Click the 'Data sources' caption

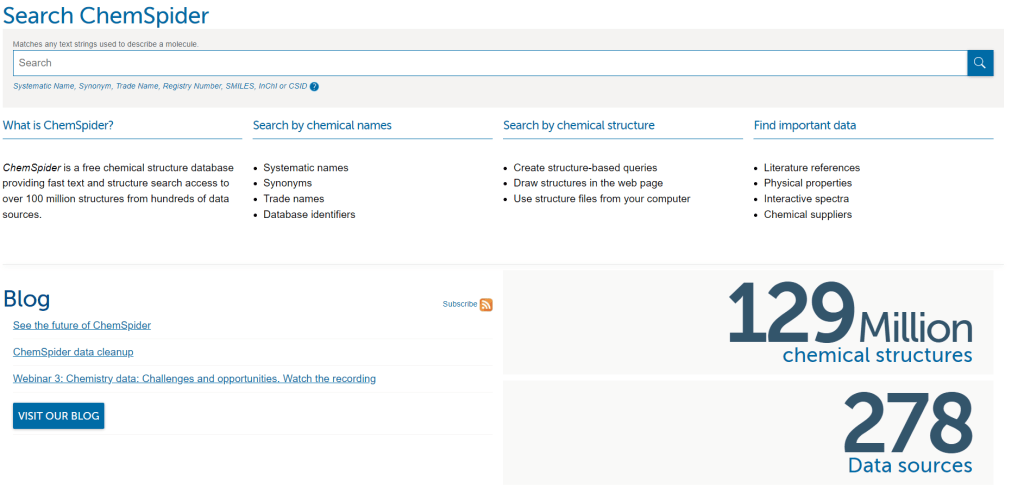[x=910, y=465]
